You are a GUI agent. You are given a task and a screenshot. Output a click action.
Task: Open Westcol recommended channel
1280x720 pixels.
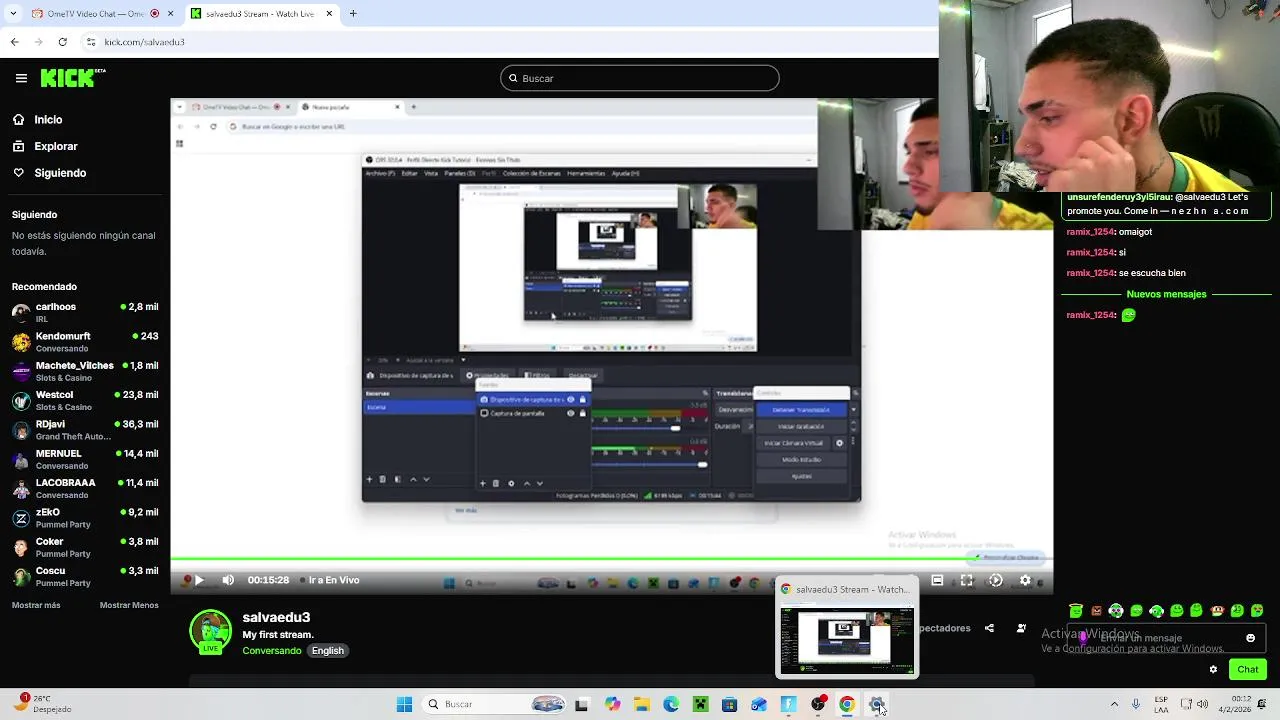[85, 400]
